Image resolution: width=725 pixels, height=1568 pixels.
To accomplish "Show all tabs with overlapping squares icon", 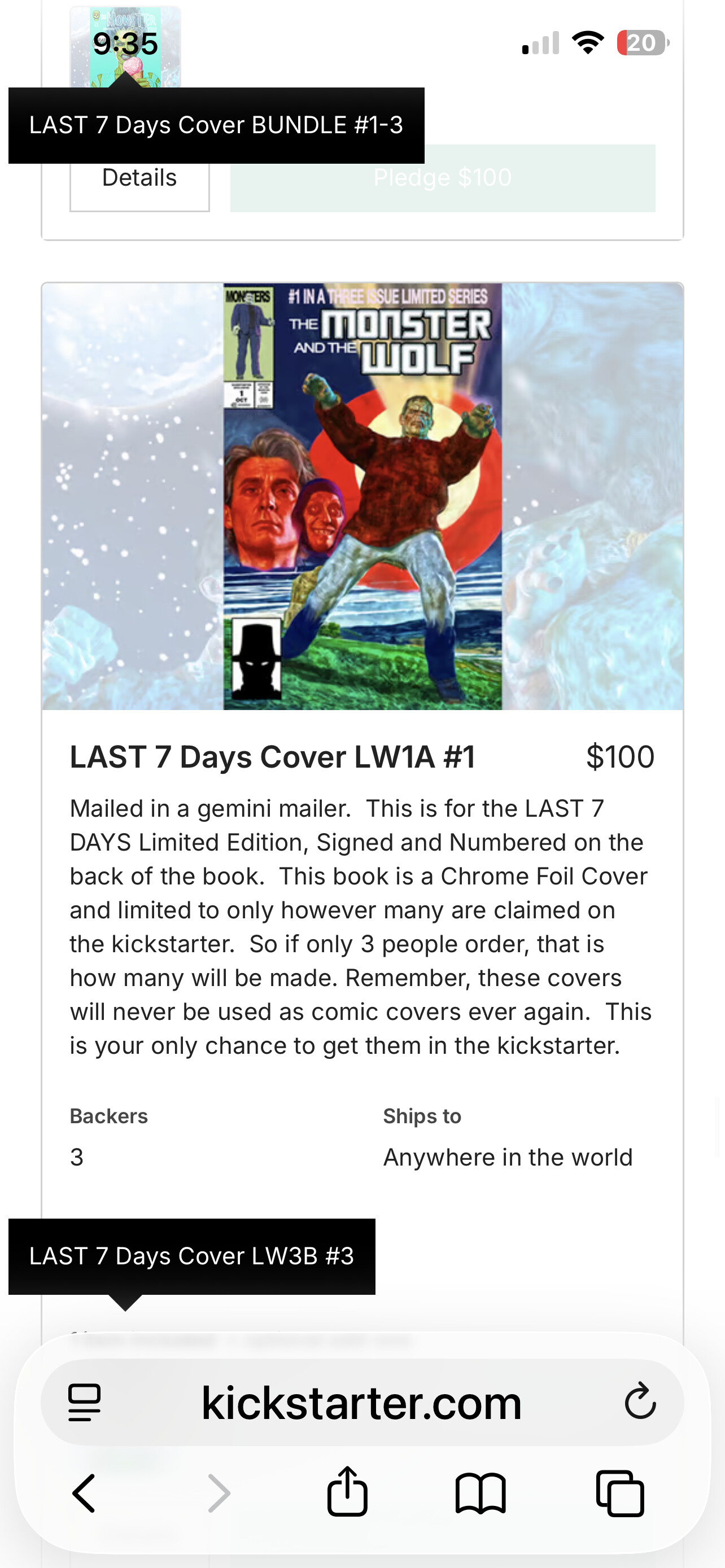I will (x=619, y=1493).
